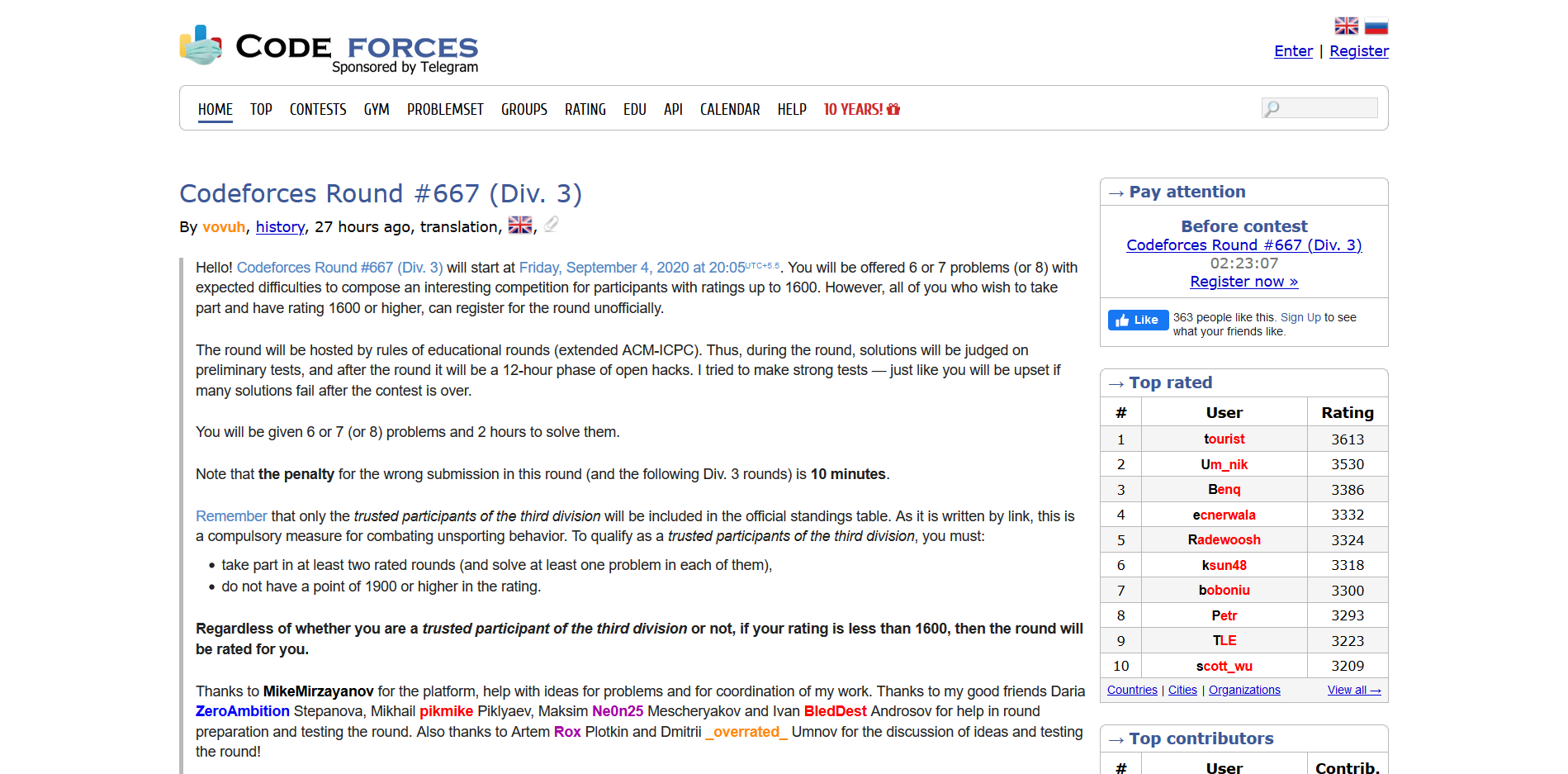Open the RATING menu item

(x=585, y=109)
